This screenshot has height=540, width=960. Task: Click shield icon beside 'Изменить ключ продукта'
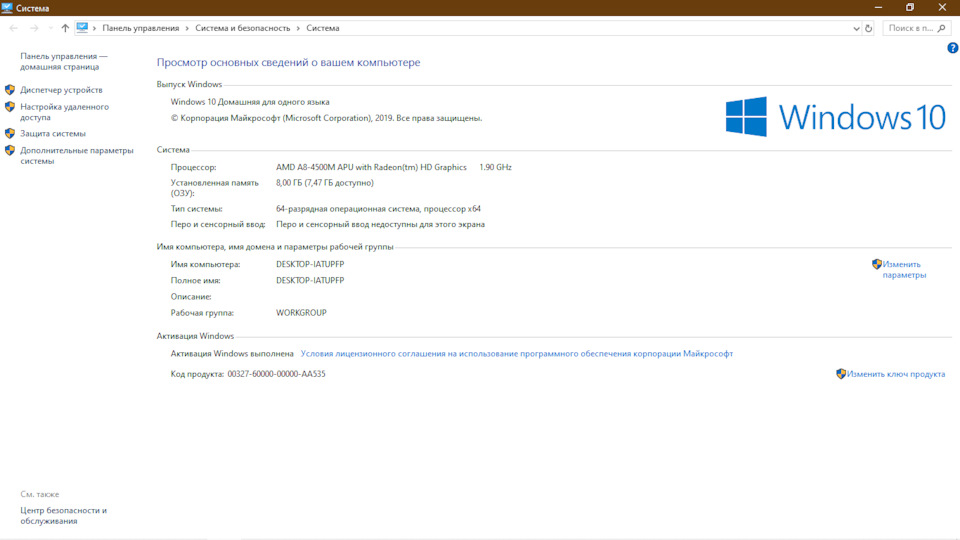pos(841,373)
